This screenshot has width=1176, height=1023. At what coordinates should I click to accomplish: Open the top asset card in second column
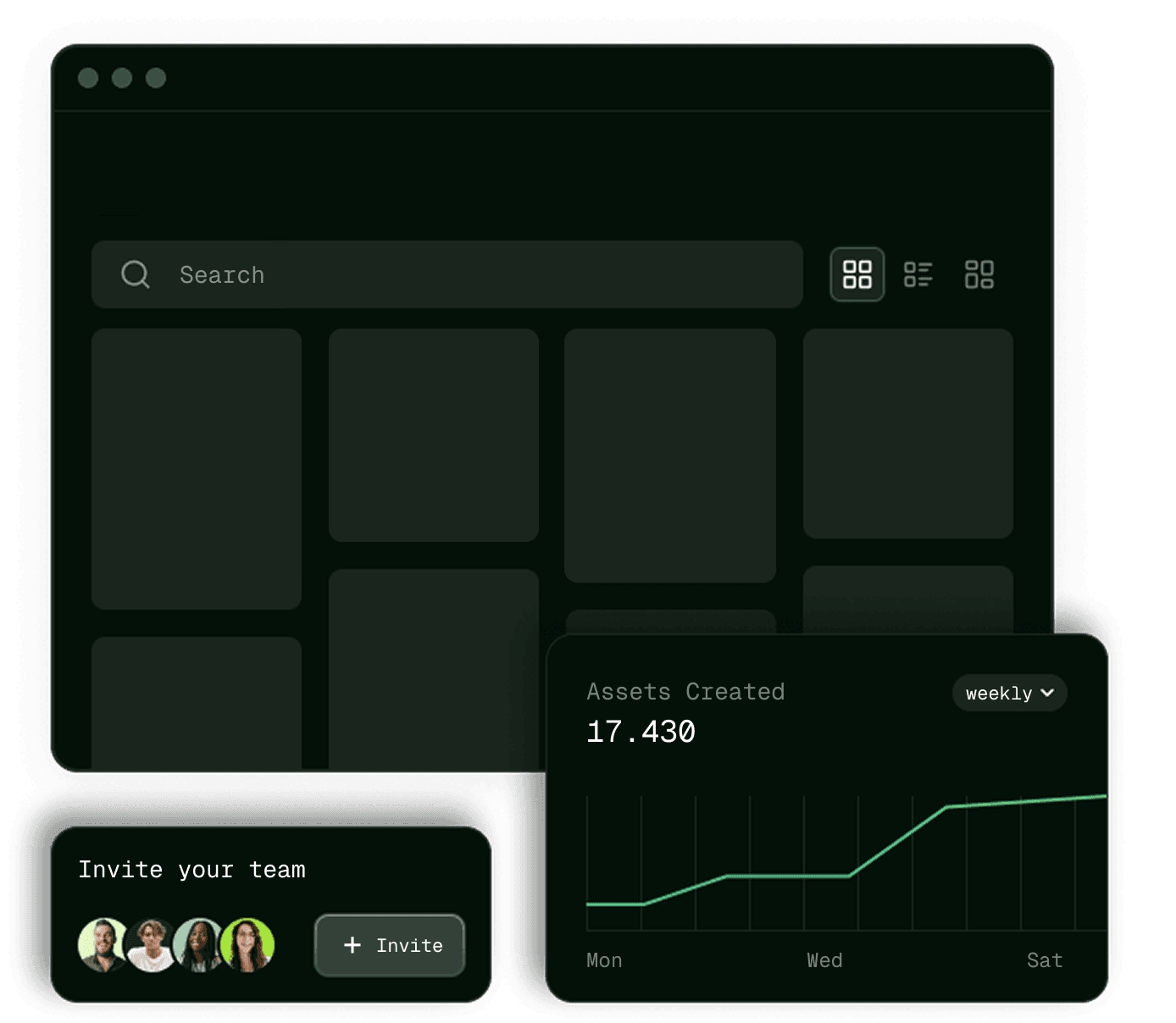click(x=434, y=434)
